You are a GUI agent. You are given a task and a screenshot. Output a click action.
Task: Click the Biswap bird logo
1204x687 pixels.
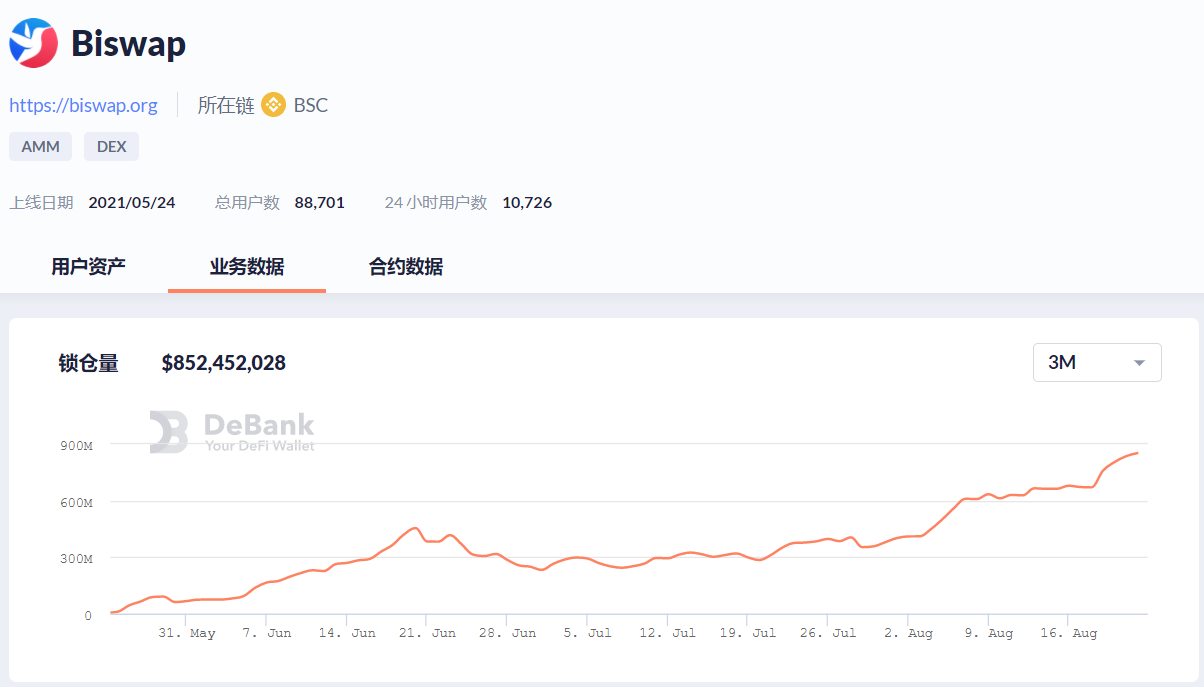[33, 43]
